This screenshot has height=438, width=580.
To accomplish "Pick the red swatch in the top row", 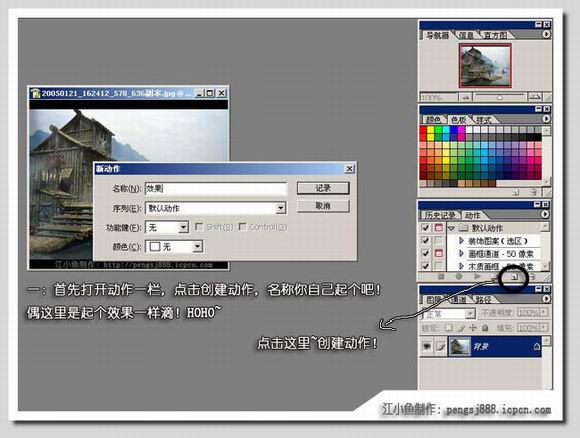I will tap(424, 130).
